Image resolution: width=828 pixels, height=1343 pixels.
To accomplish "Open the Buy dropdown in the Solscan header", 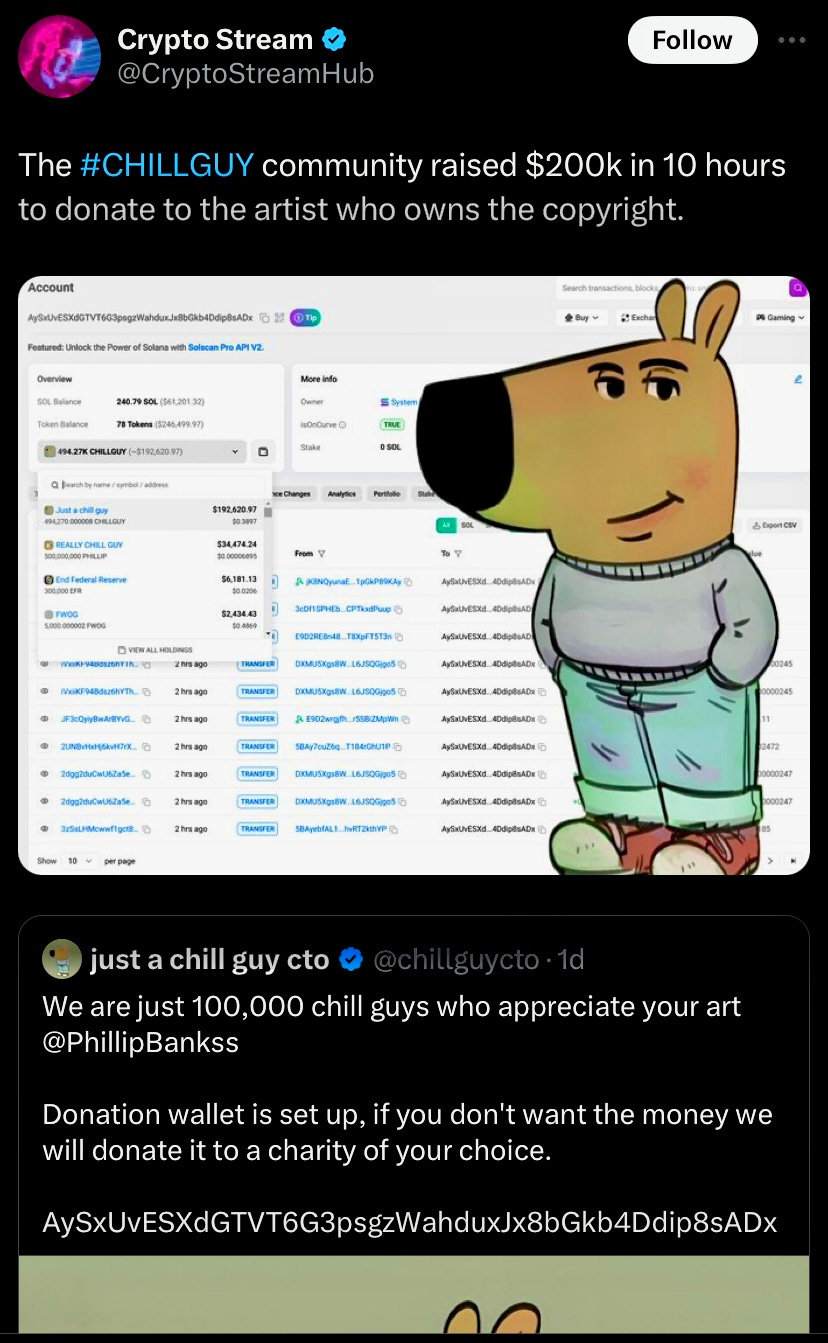I will pyautogui.click(x=582, y=317).
